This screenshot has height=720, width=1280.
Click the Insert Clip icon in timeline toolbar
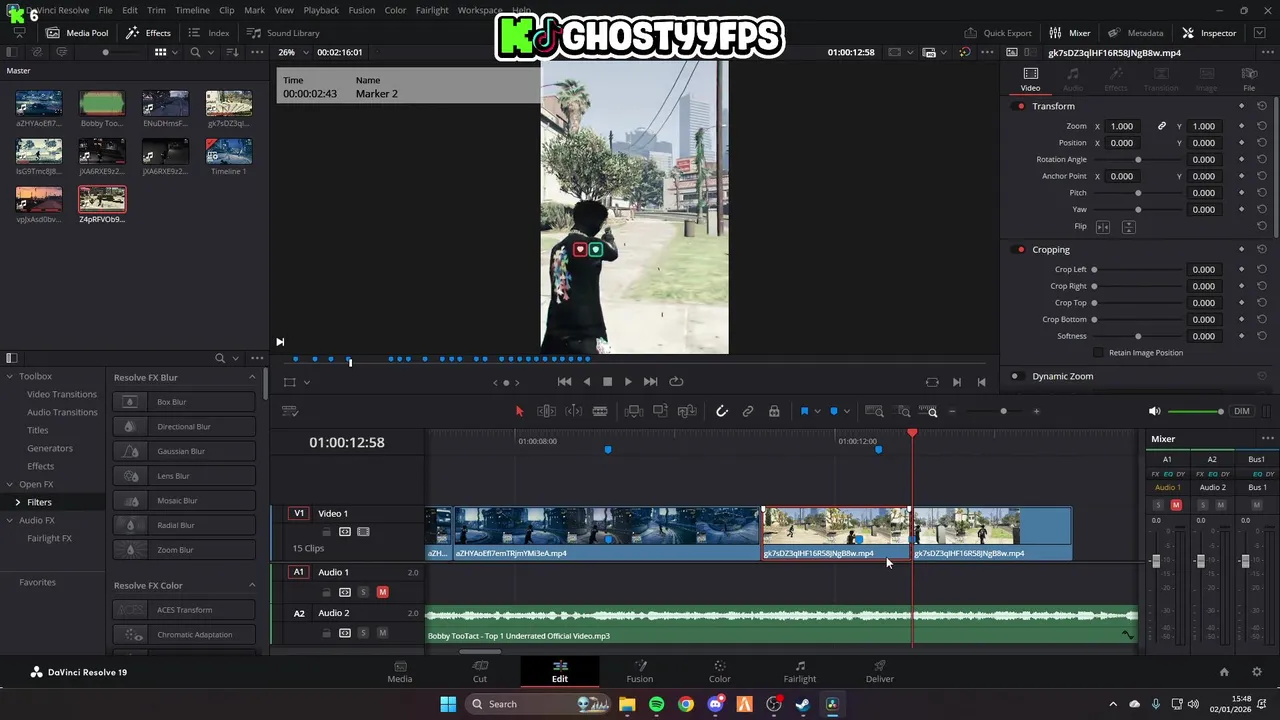click(x=633, y=411)
